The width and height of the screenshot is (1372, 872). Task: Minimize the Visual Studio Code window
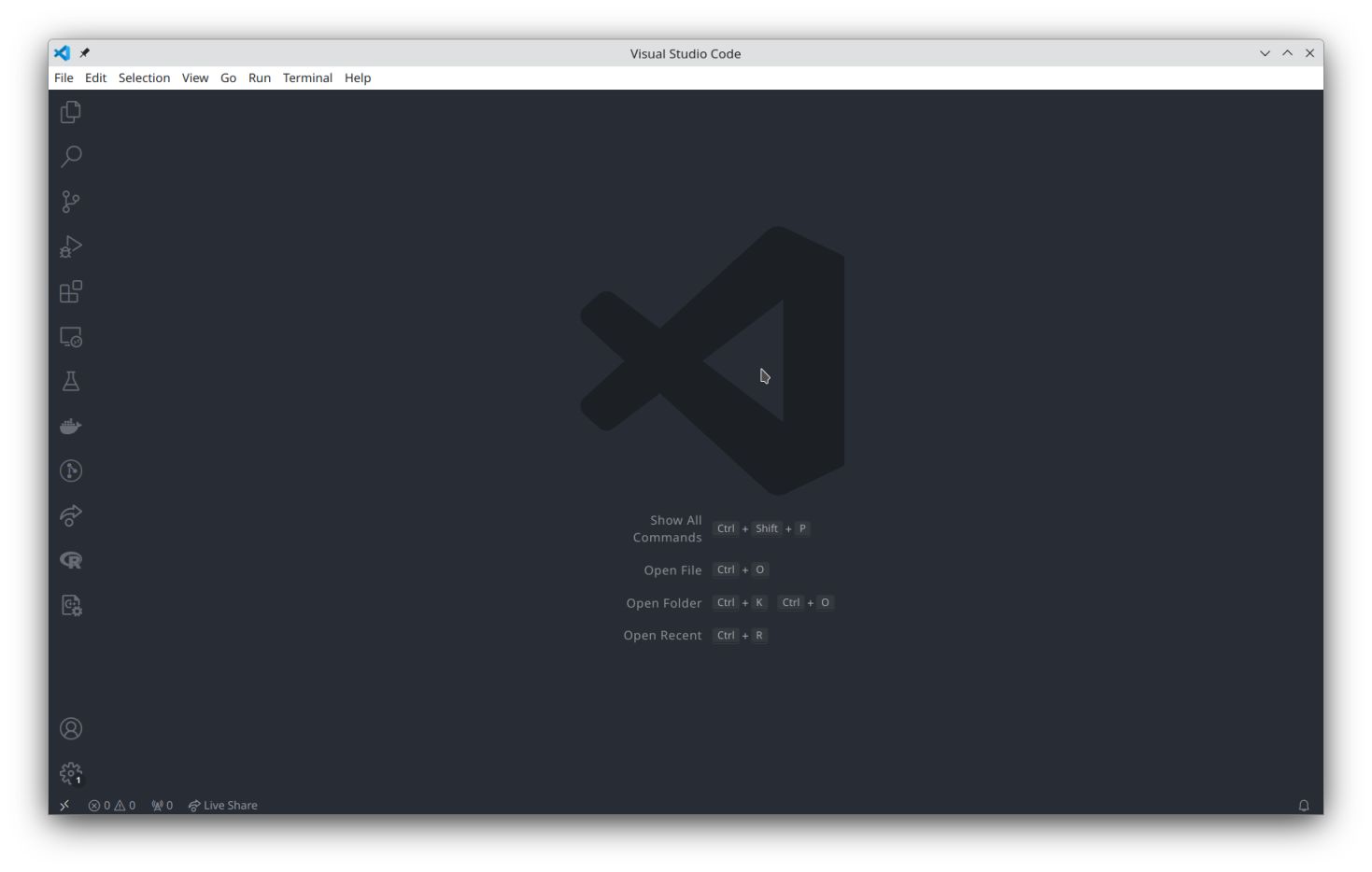(x=1265, y=53)
